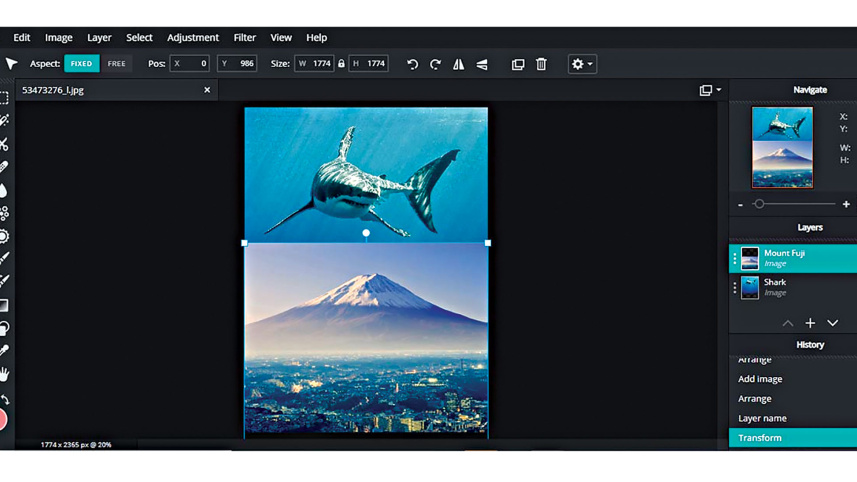The image size is (857, 482).
Task: Flip the layer horizontally
Action: click(459, 64)
